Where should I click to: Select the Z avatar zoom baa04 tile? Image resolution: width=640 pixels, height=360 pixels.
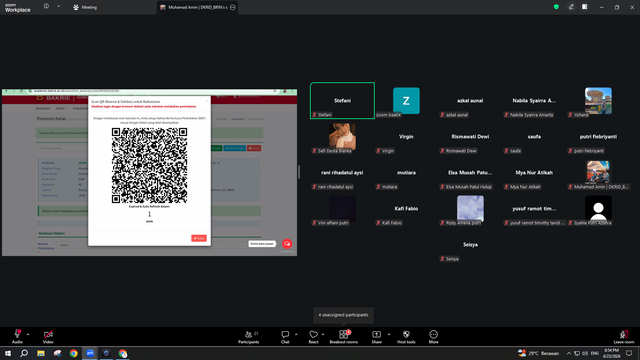point(406,100)
